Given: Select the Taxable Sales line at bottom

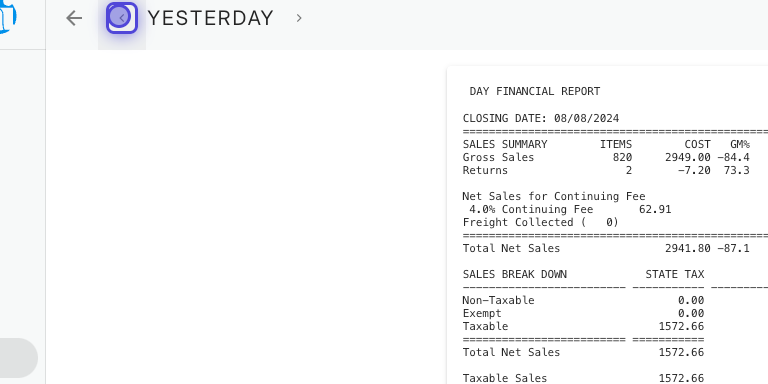Looking at the screenshot, I should coord(583,378).
